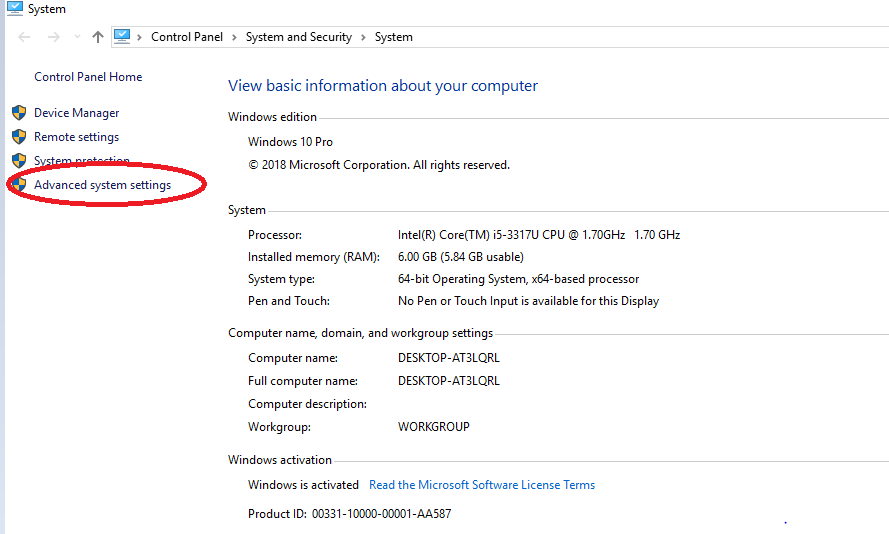The width and height of the screenshot is (889, 534).
Task: Click the System window title icon
Action: 15,9
